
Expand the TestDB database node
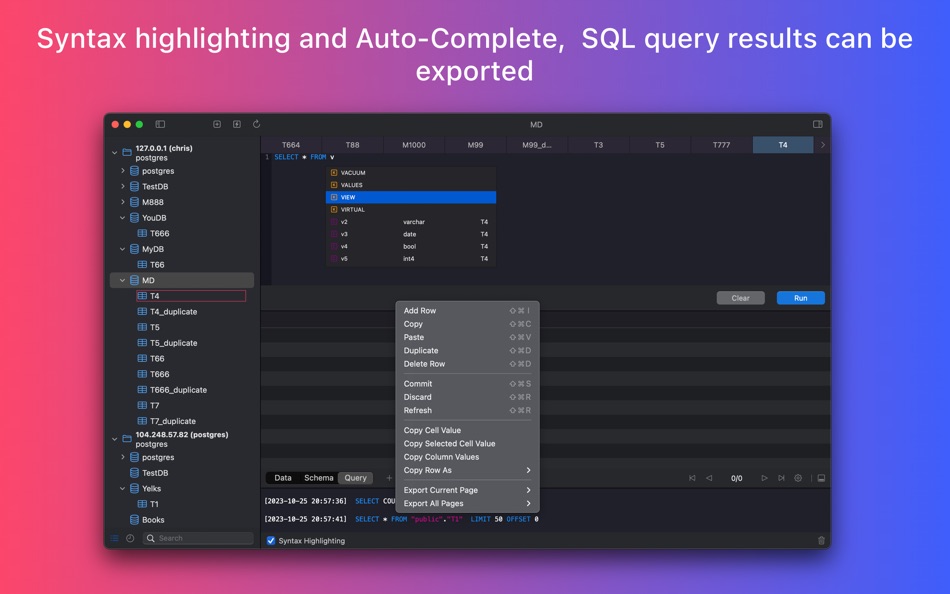122,187
